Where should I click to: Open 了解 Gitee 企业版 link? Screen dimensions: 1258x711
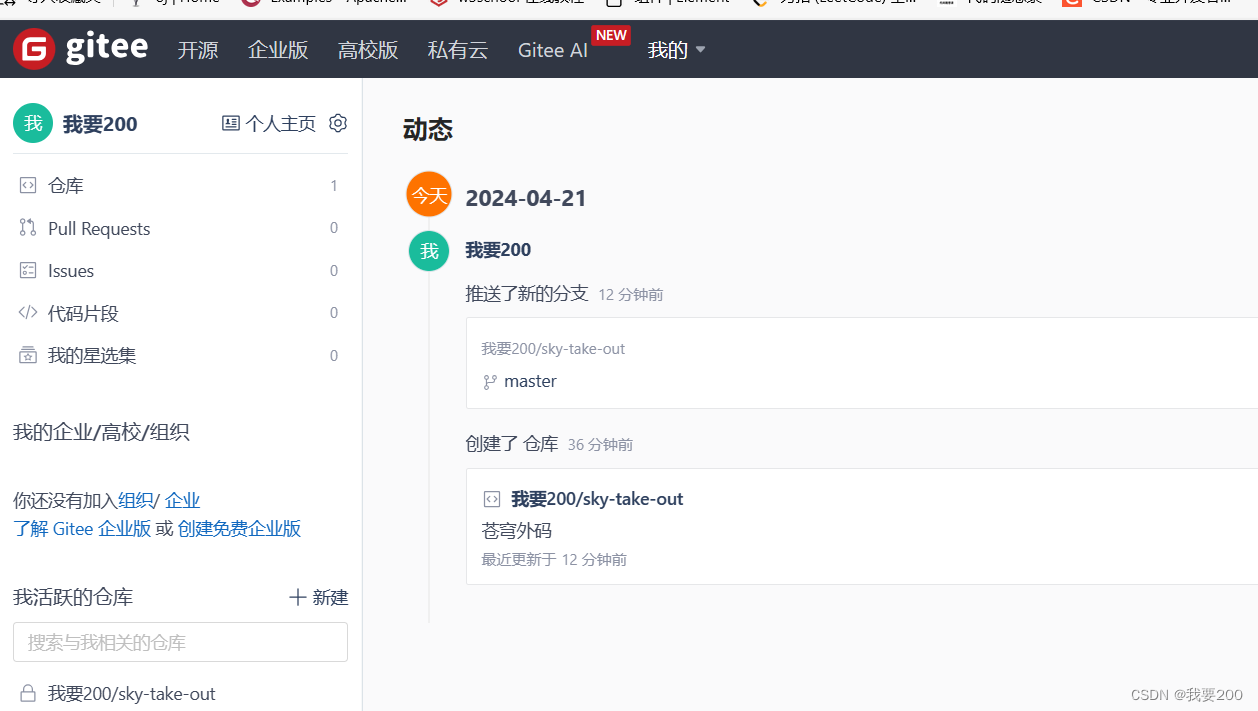[x=82, y=529]
